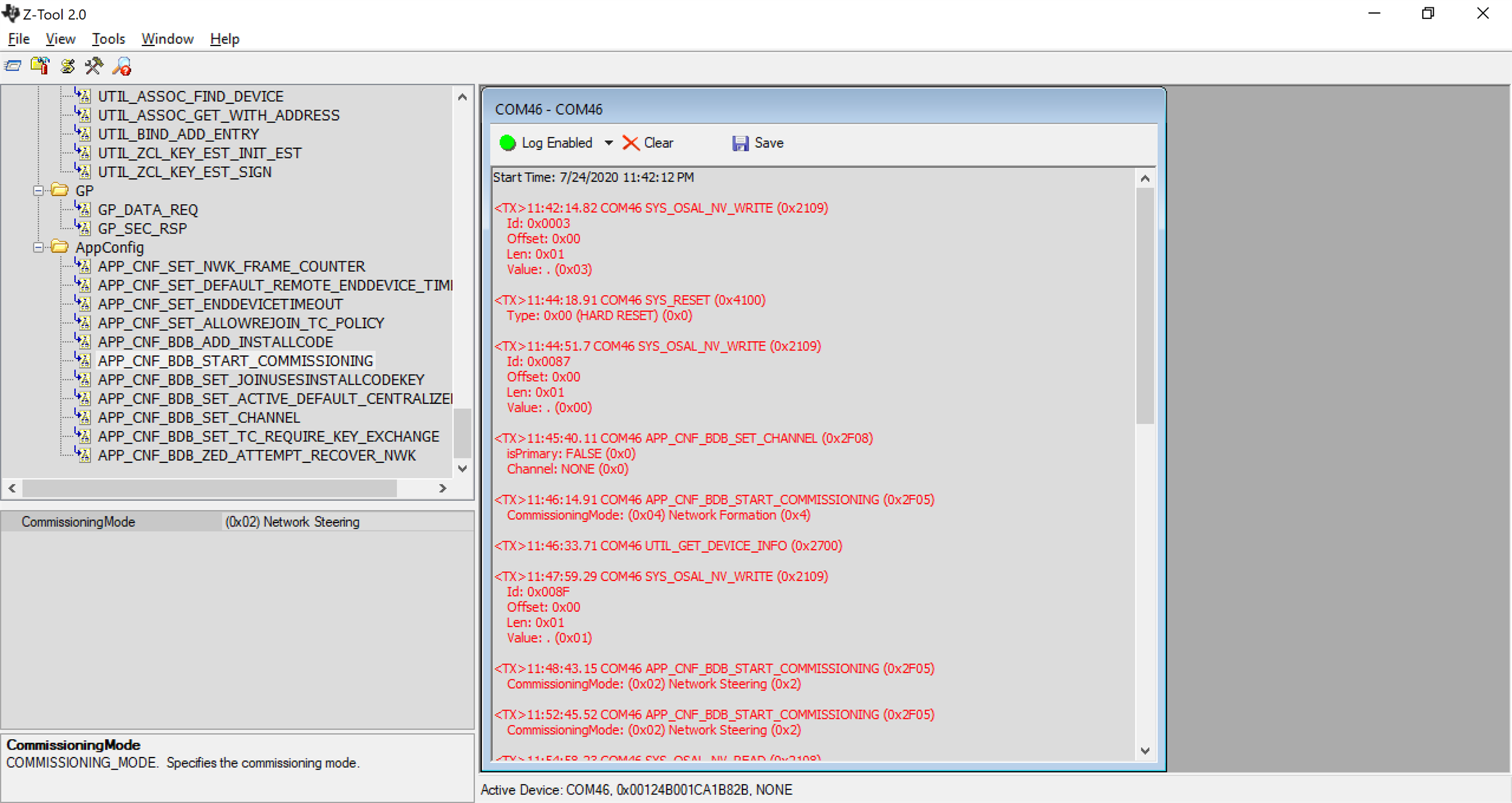This screenshot has height=803, width=1512.
Task: Select UTIL_ASSOC_GET_WITH_ADDRESS command
Action: [x=219, y=115]
